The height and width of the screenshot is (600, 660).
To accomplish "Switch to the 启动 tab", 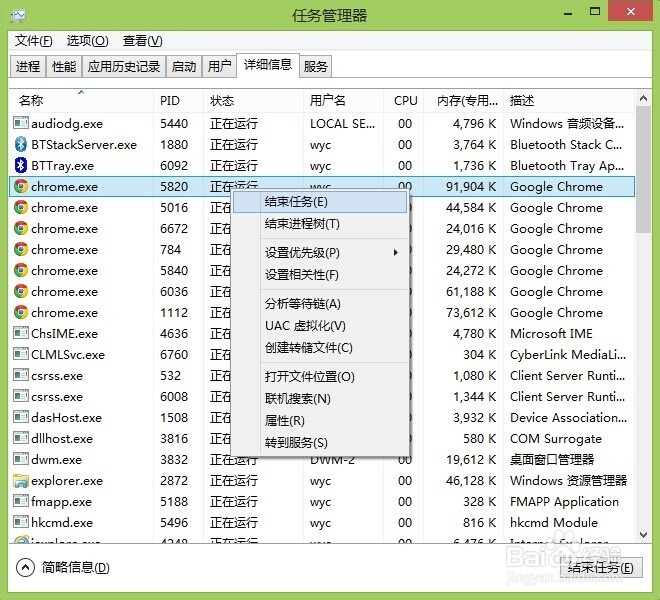I will [184, 67].
